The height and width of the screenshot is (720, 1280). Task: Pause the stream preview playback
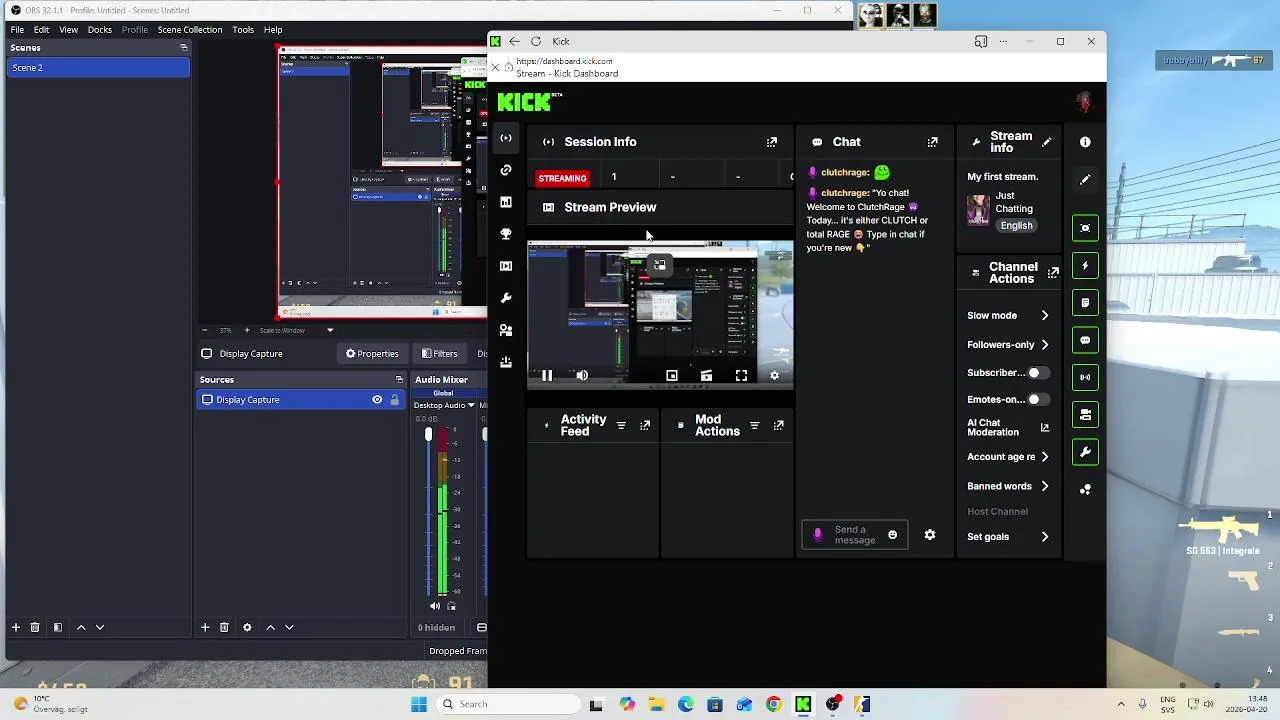547,376
